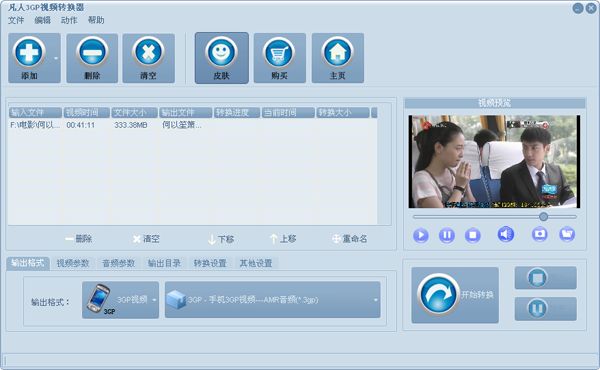
Task: Click the pause conversion button
Action: click(x=546, y=308)
